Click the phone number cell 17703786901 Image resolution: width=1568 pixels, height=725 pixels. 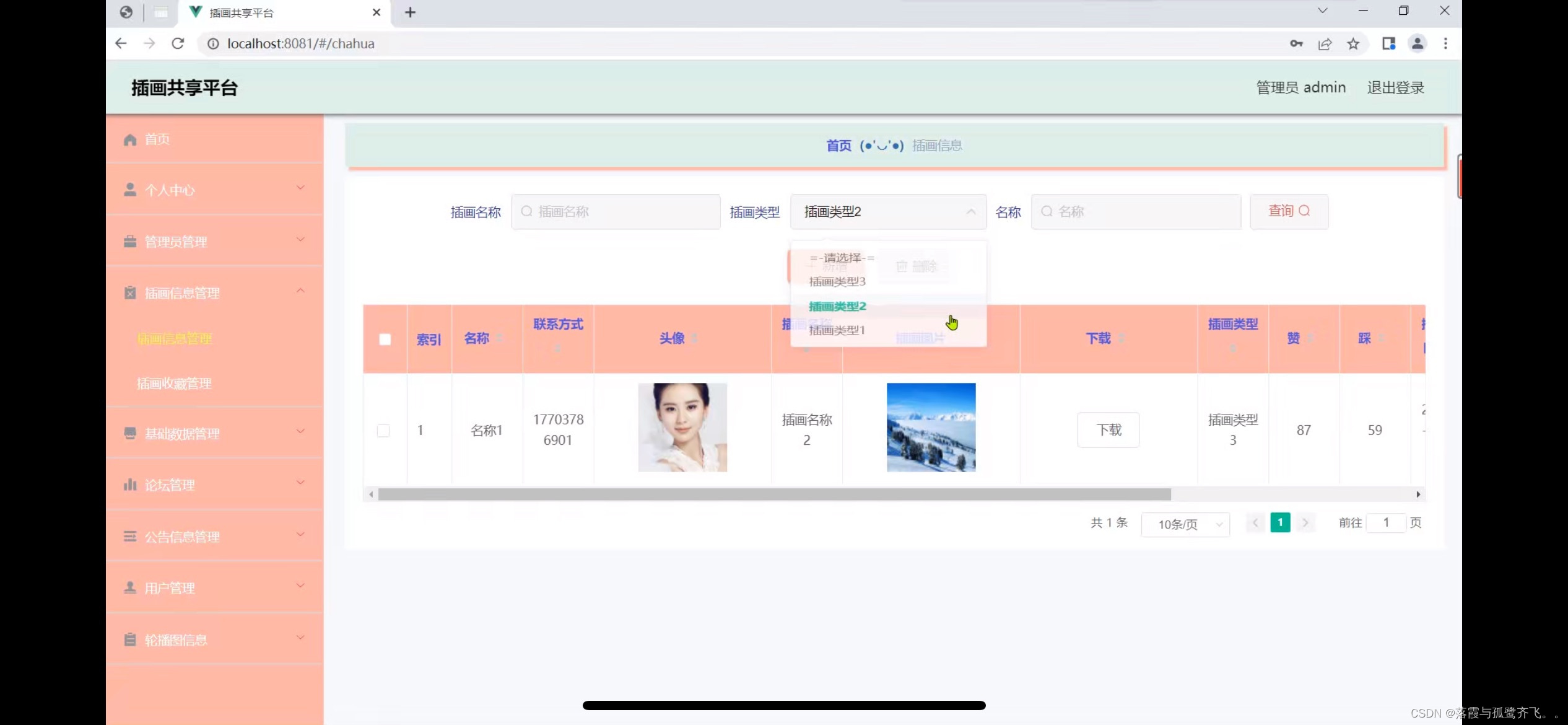(558, 430)
